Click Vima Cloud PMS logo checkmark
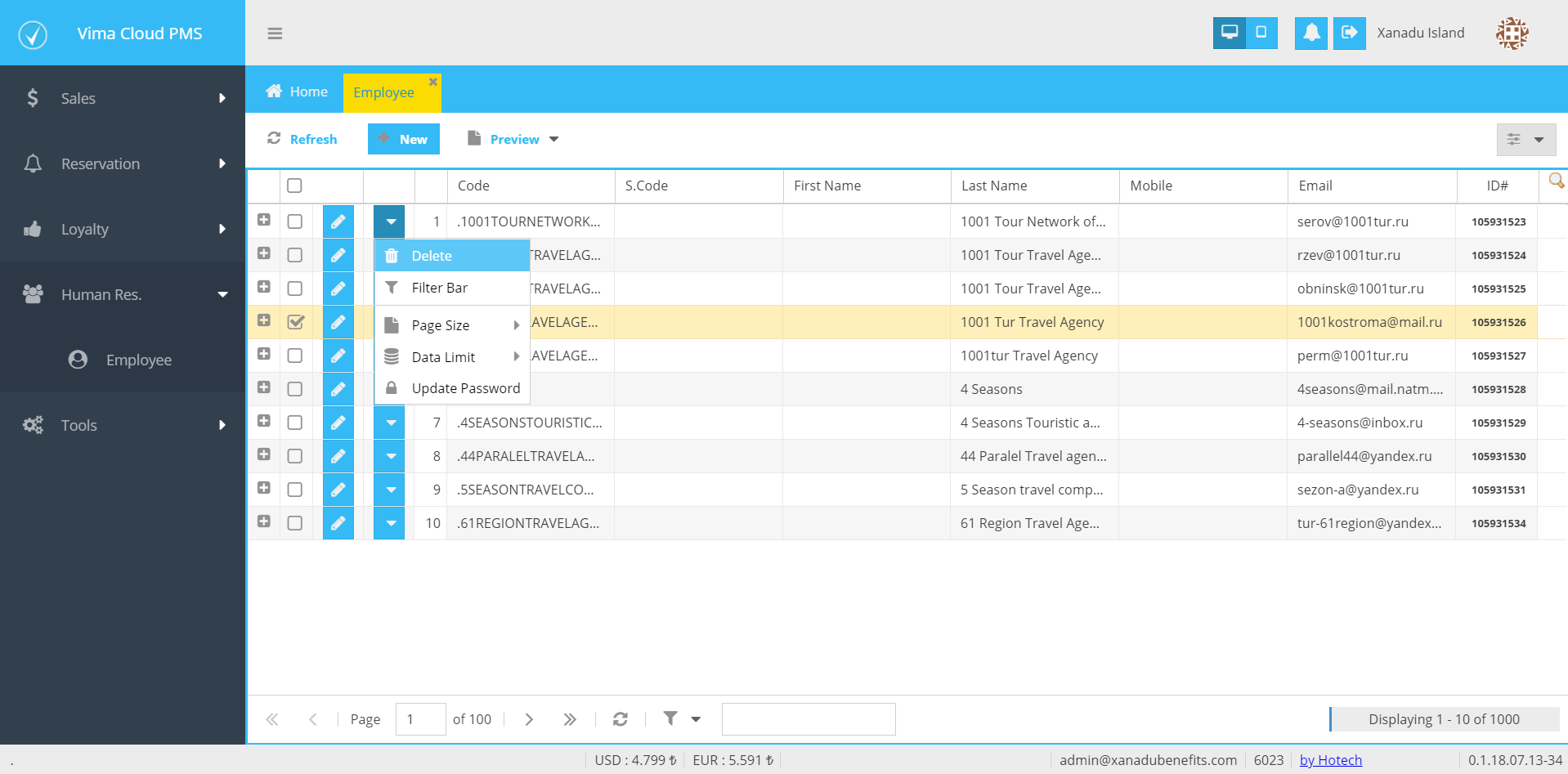1568x774 pixels. pos(33,34)
